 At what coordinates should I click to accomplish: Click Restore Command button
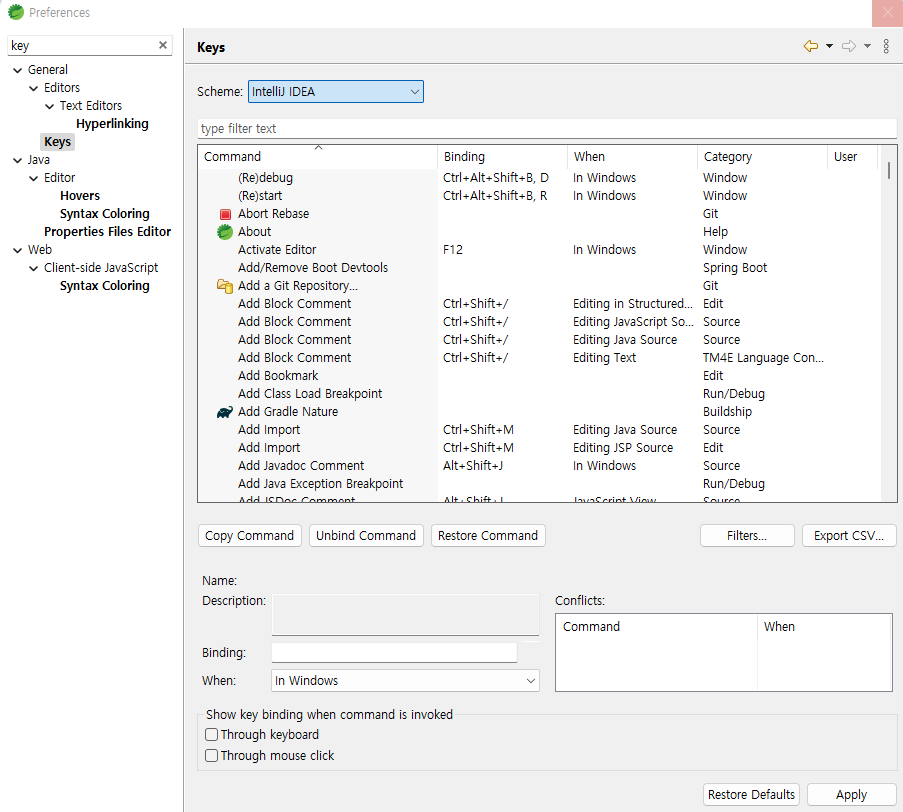pyautogui.click(x=488, y=536)
